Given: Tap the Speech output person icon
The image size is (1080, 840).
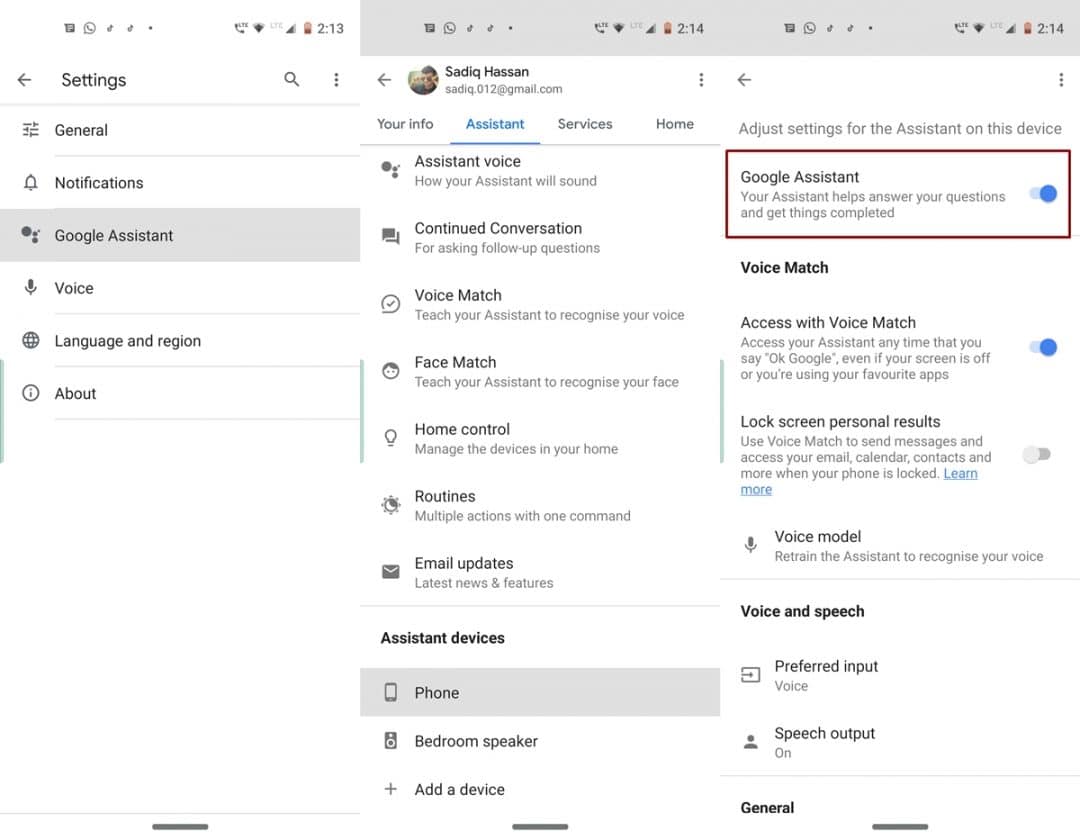Looking at the screenshot, I should coord(751,742).
